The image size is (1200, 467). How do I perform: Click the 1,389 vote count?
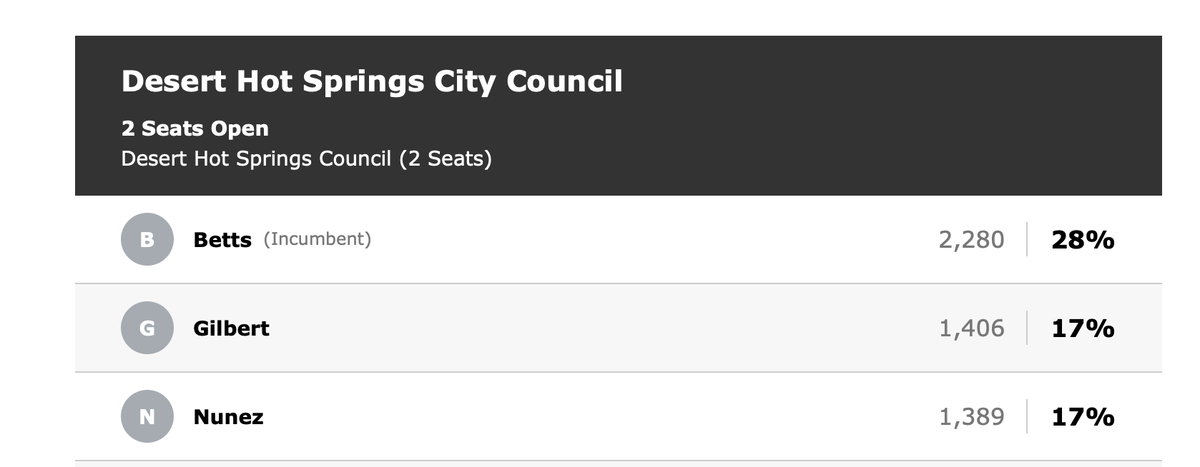pyautogui.click(x=971, y=417)
